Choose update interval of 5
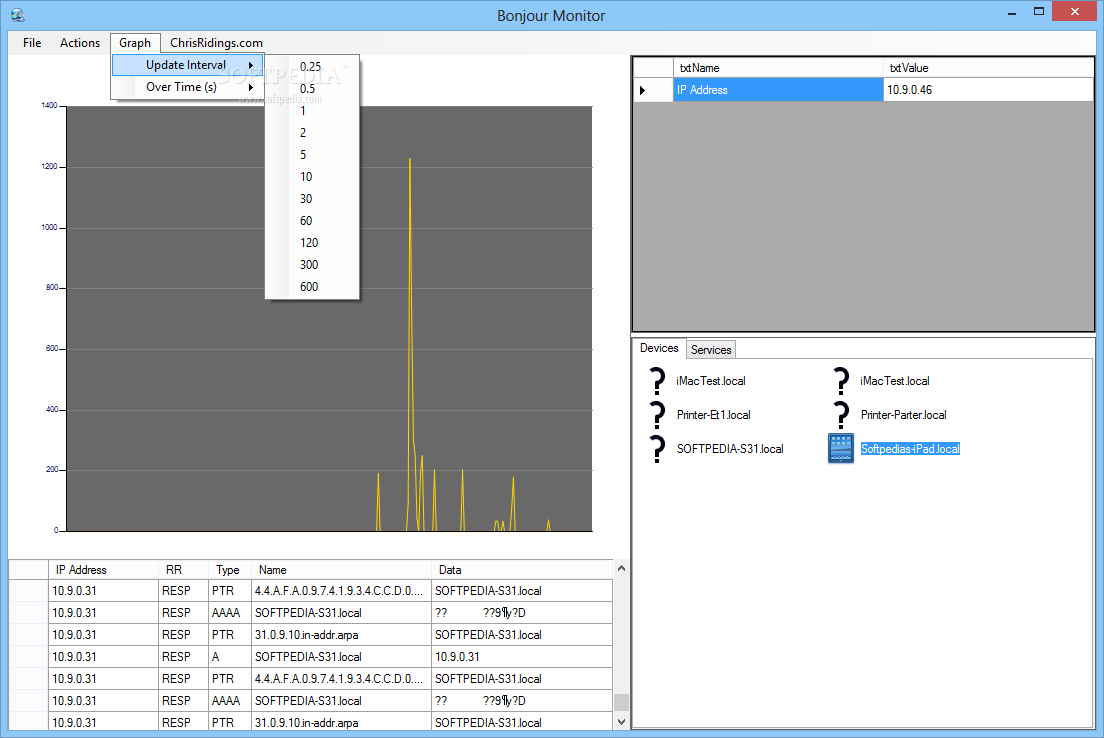 (x=312, y=154)
